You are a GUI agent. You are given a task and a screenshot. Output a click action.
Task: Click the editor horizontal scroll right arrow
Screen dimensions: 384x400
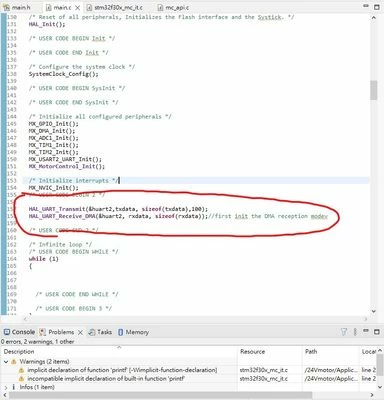[366, 319]
